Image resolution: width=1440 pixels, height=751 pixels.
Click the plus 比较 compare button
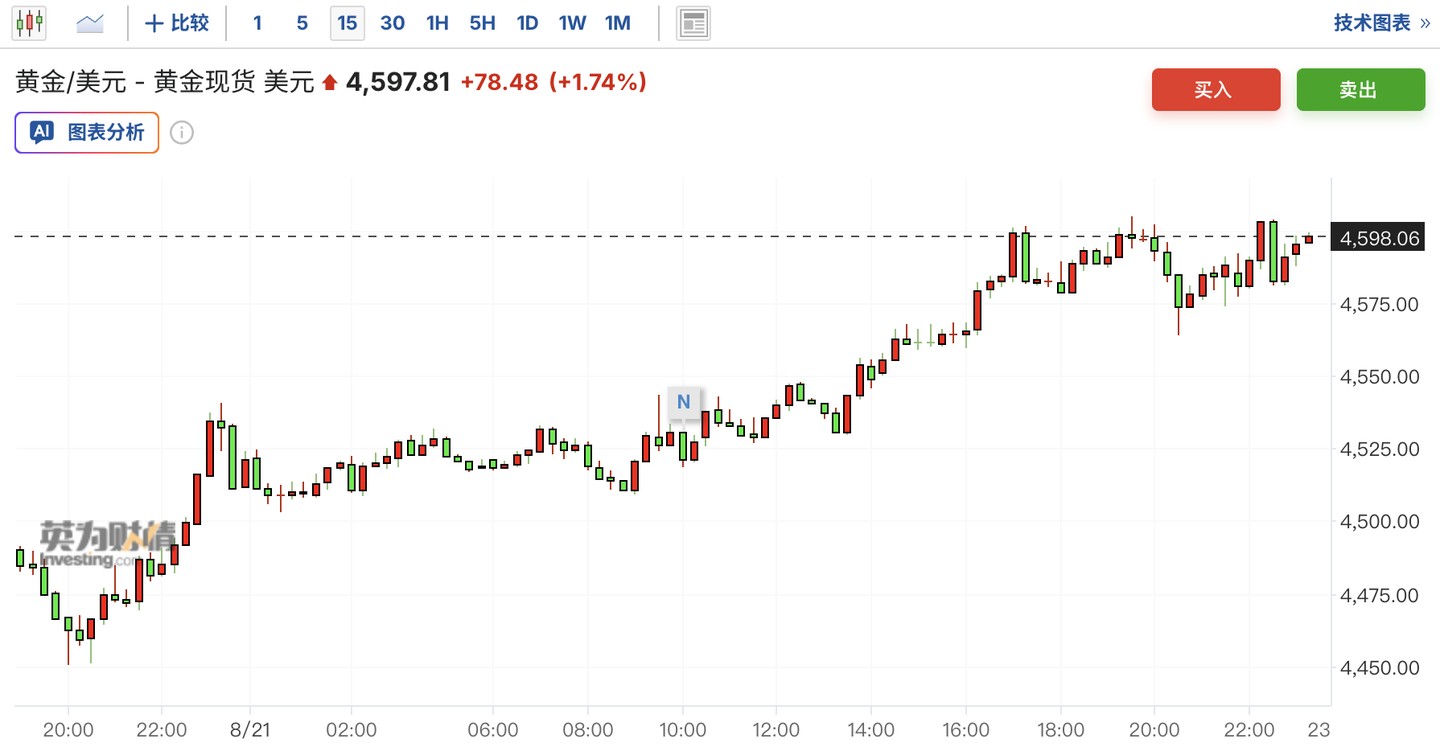(x=177, y=22)
